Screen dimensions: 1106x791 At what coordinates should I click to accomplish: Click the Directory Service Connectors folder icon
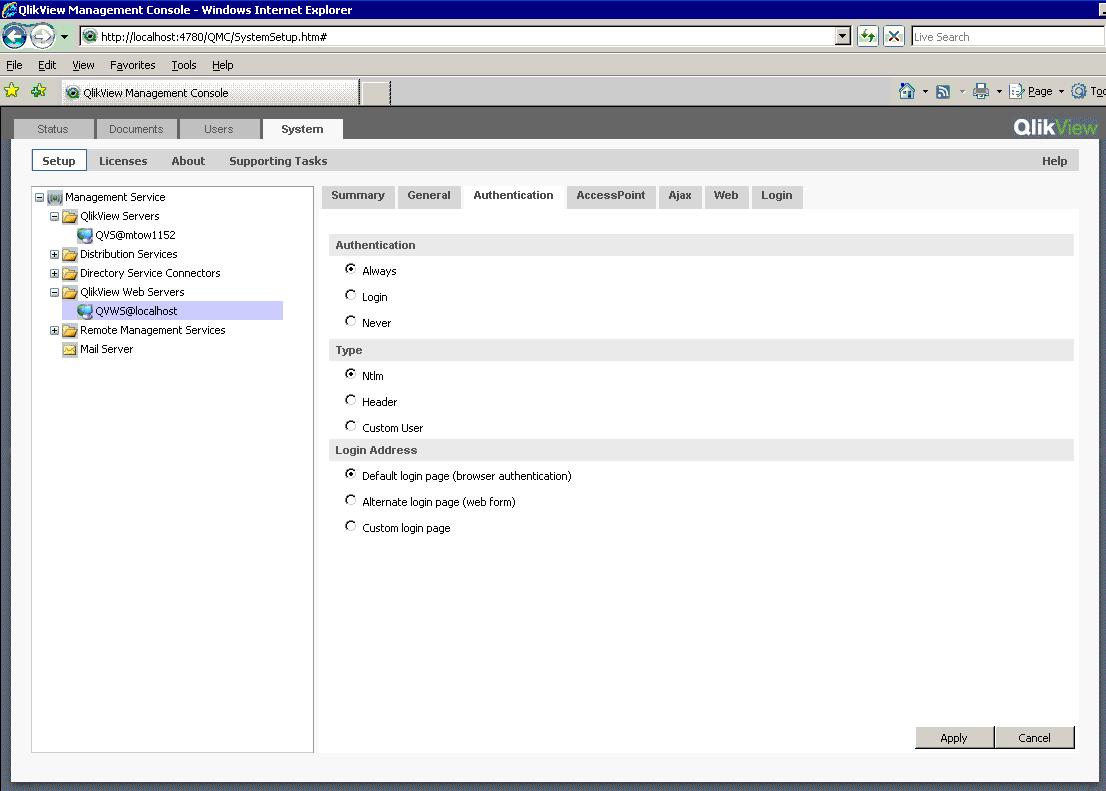[70, 274]
